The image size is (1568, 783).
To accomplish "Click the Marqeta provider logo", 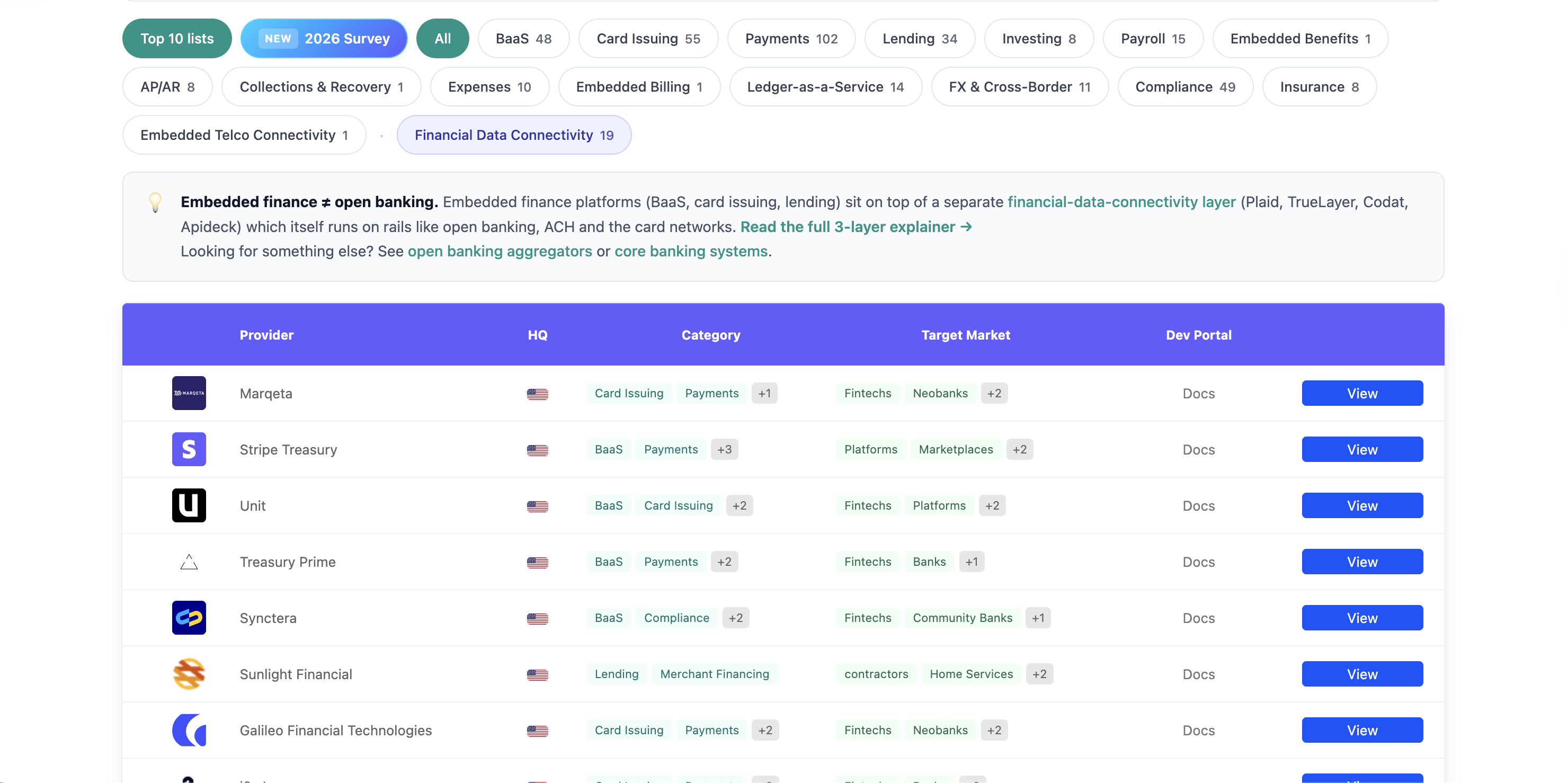I will point(189,393).
